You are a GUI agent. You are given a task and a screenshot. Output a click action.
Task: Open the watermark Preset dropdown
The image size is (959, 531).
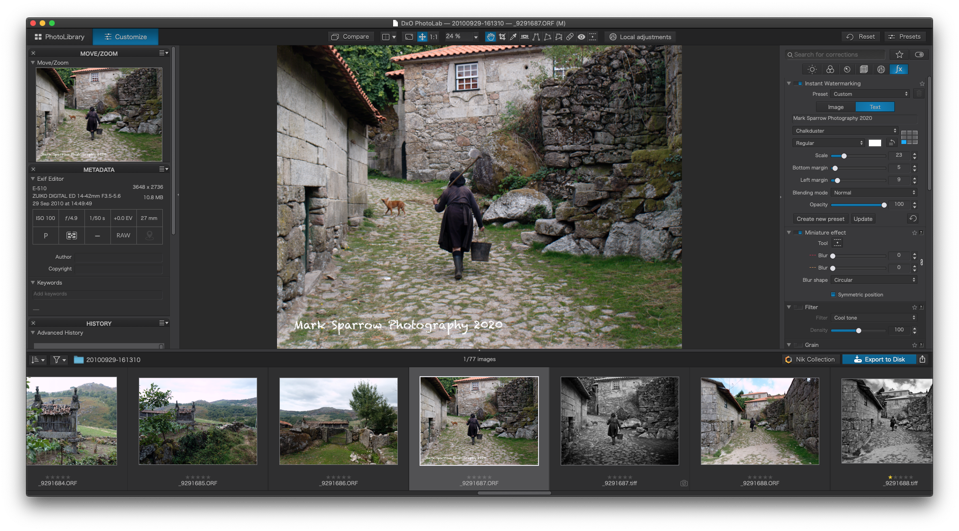(x=870, y=94)
